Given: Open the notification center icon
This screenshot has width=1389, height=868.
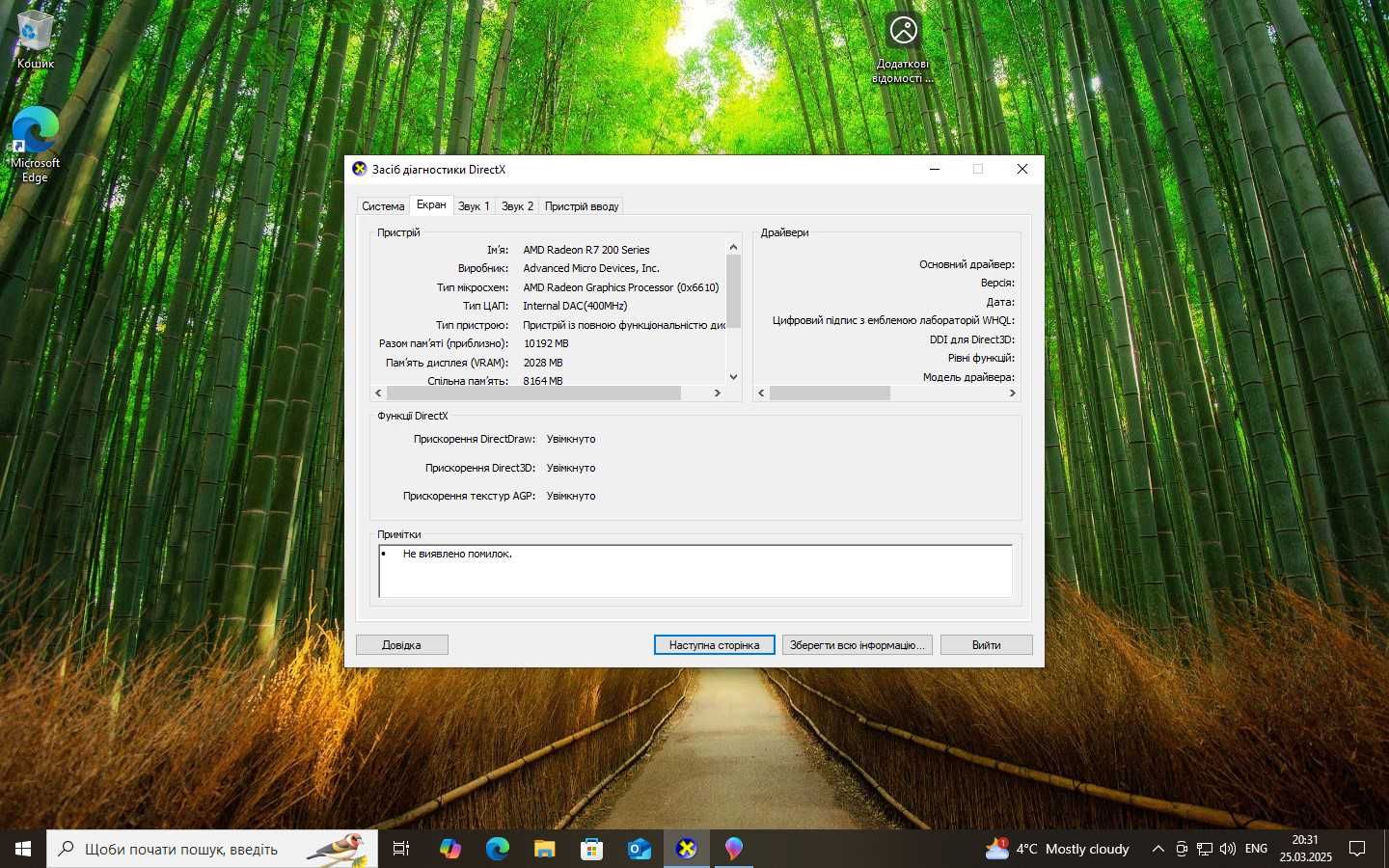Looking at the screenshot, I should pos(1357,849).
